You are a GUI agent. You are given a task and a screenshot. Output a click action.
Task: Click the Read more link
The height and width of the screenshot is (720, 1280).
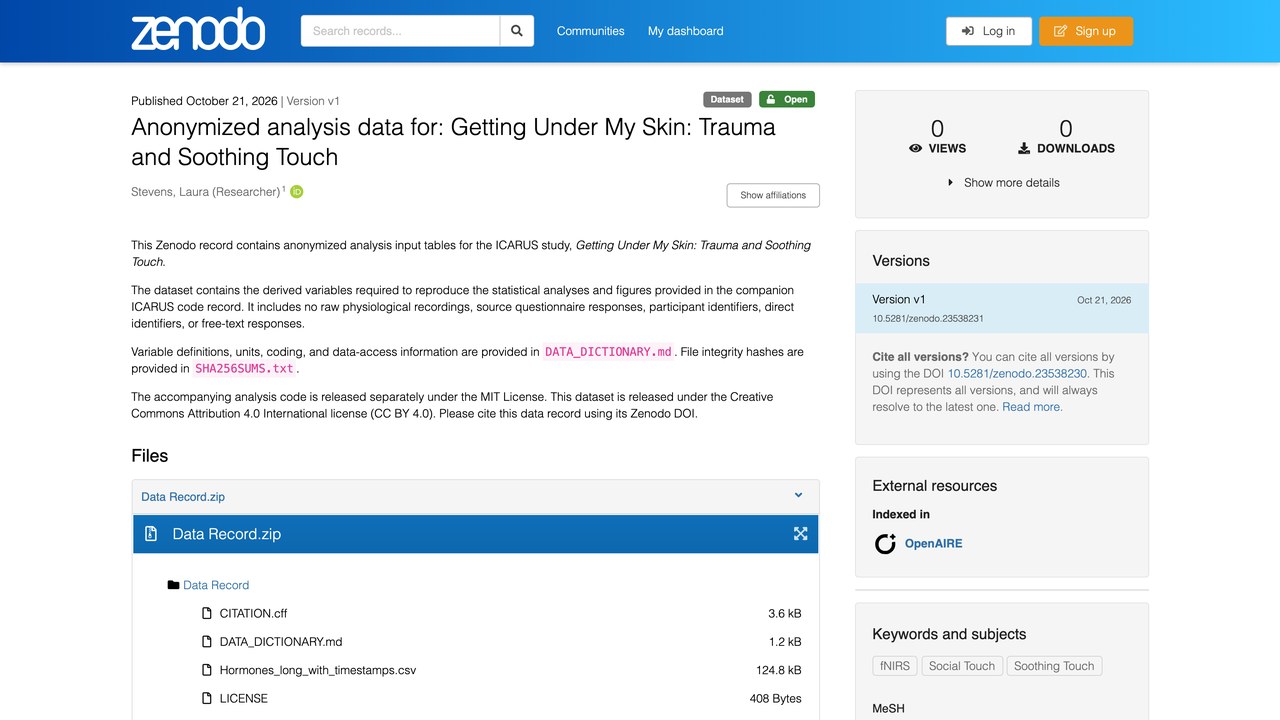coord(1033,407)
